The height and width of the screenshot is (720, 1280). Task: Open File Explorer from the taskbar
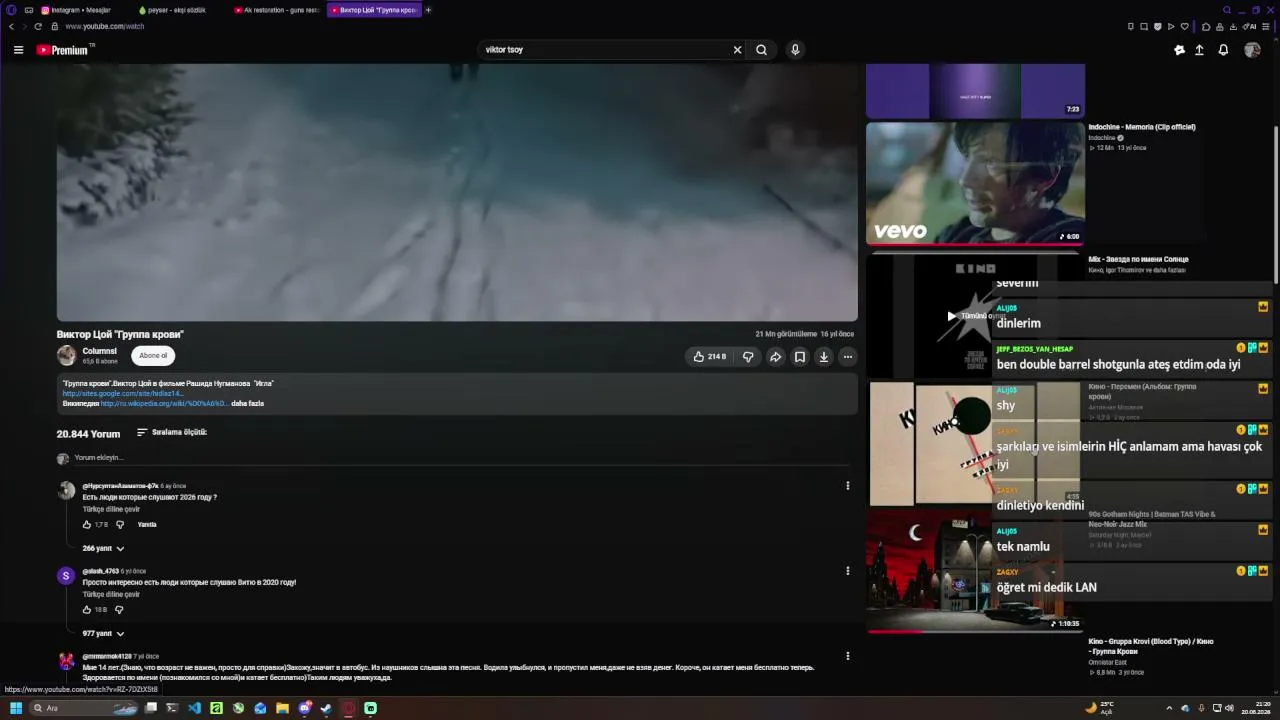pyautogui.click(x=282, y=708)
